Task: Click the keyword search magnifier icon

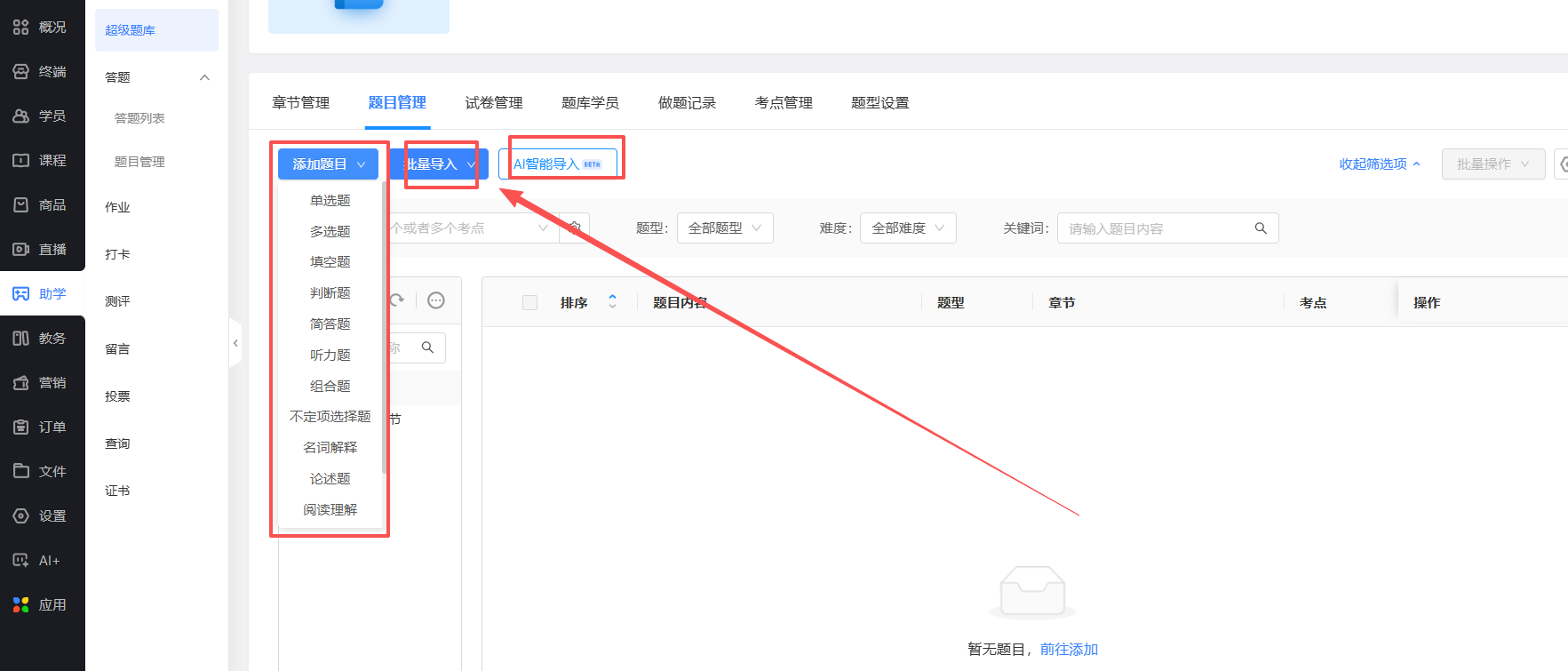Action: click(x=1261, y=228)
